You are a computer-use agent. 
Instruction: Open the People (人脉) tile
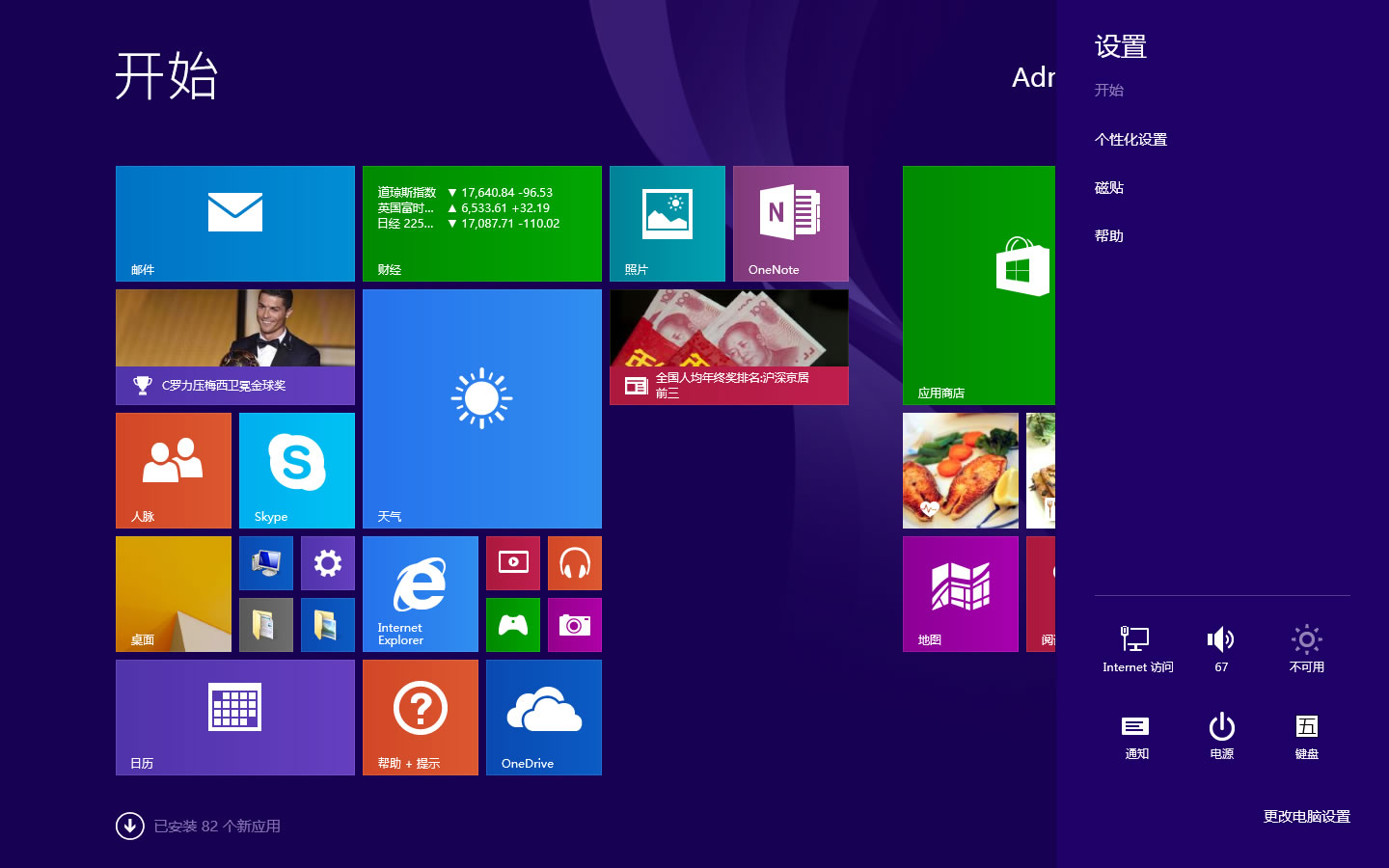coord(174,471)
